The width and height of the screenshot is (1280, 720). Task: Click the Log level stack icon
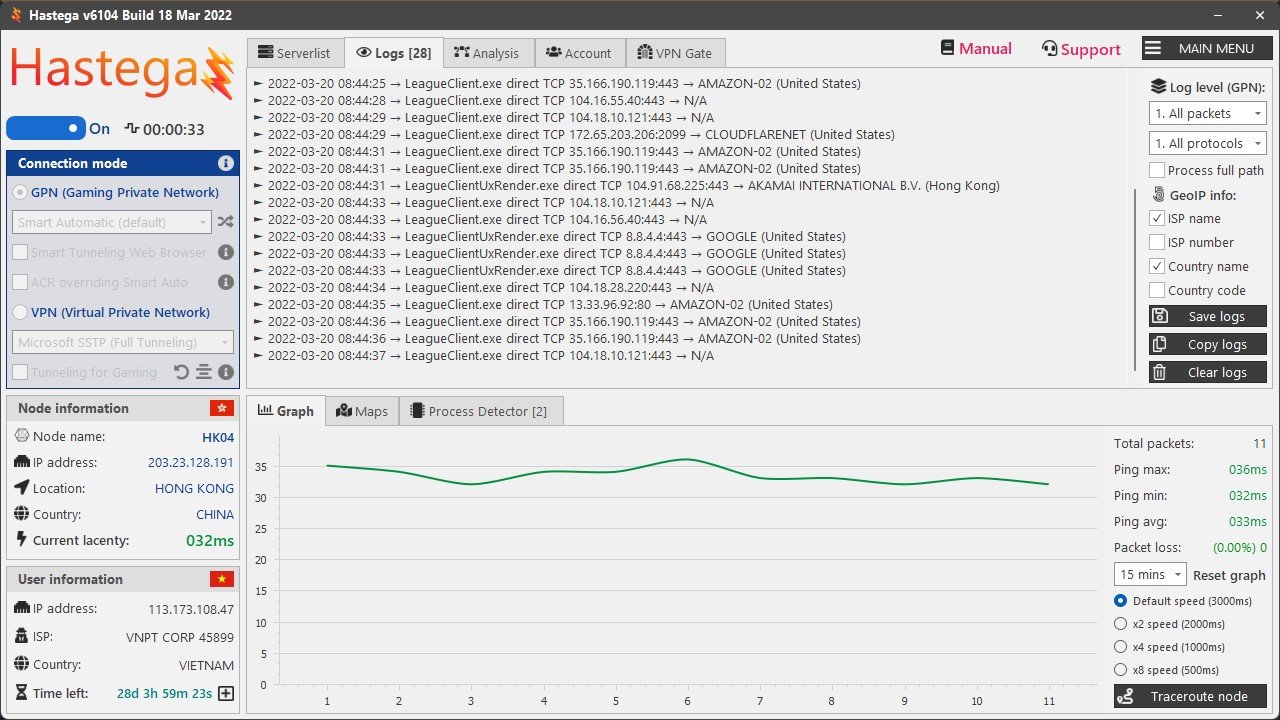pyautogui.click(x=1158, y=87)
